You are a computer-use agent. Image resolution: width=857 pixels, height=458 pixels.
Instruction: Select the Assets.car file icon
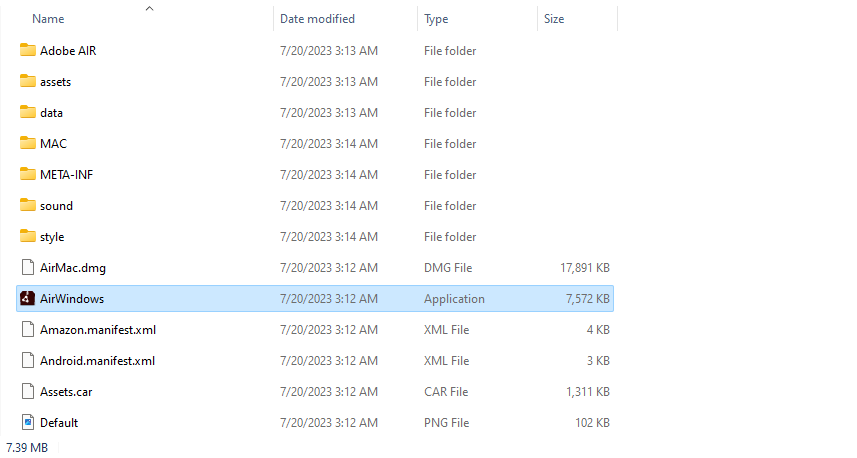coord(27,392)
